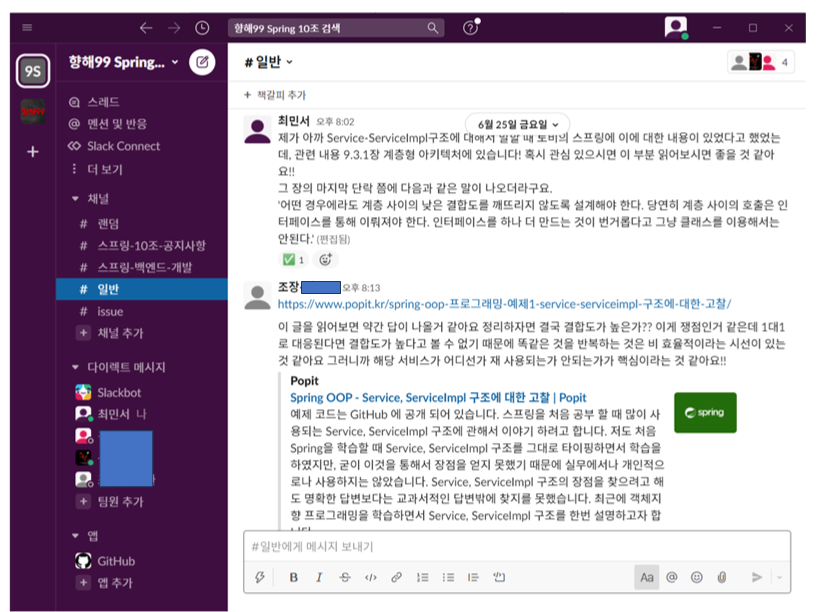Toggle code block formatting
This screenshot has width=817, height=612.
tap(499, 577)
